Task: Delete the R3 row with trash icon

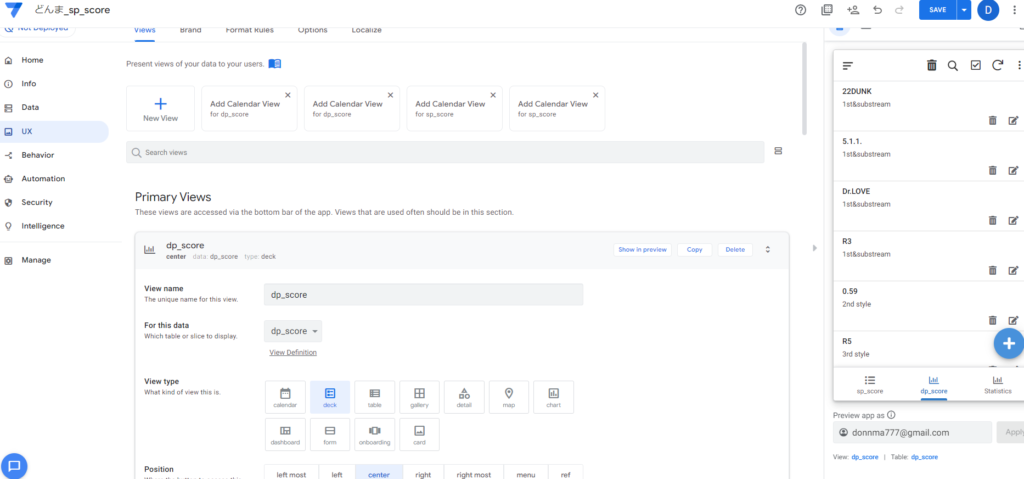Action: tap(993, 270)
